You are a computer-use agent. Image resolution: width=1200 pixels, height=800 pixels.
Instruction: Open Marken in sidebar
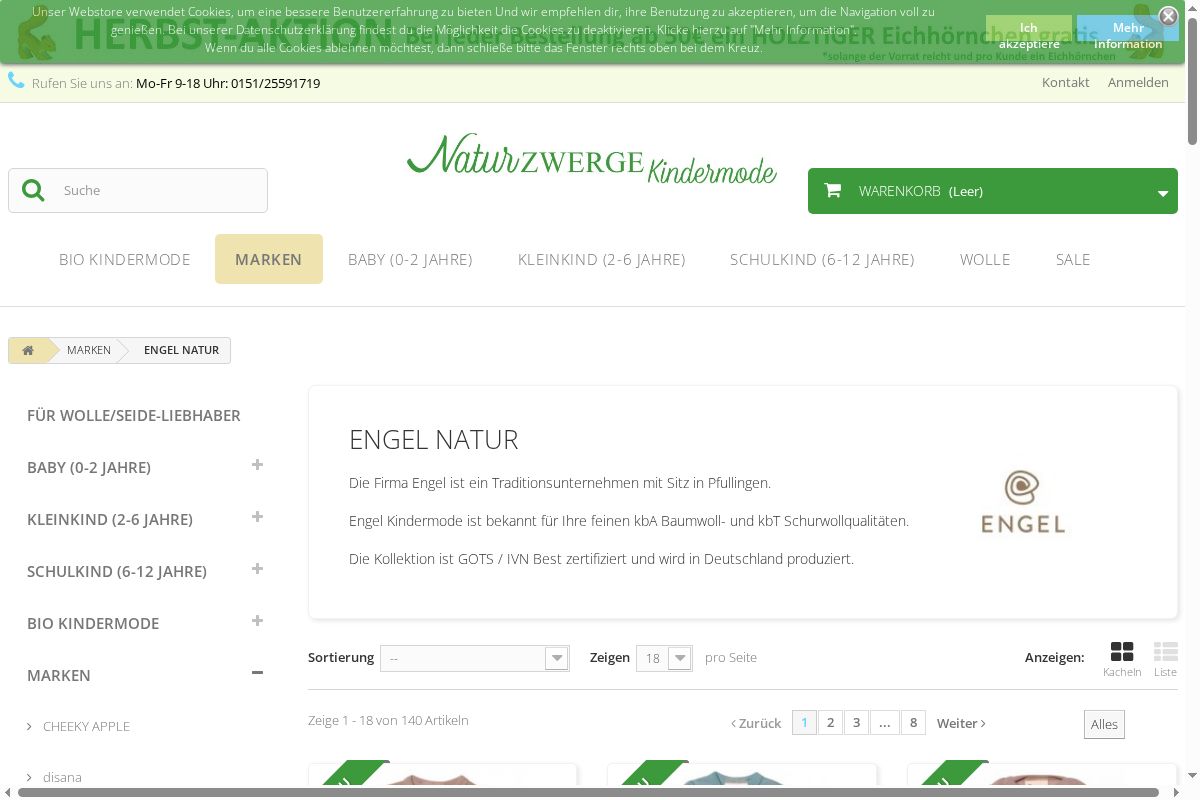[x=59, y=675]
